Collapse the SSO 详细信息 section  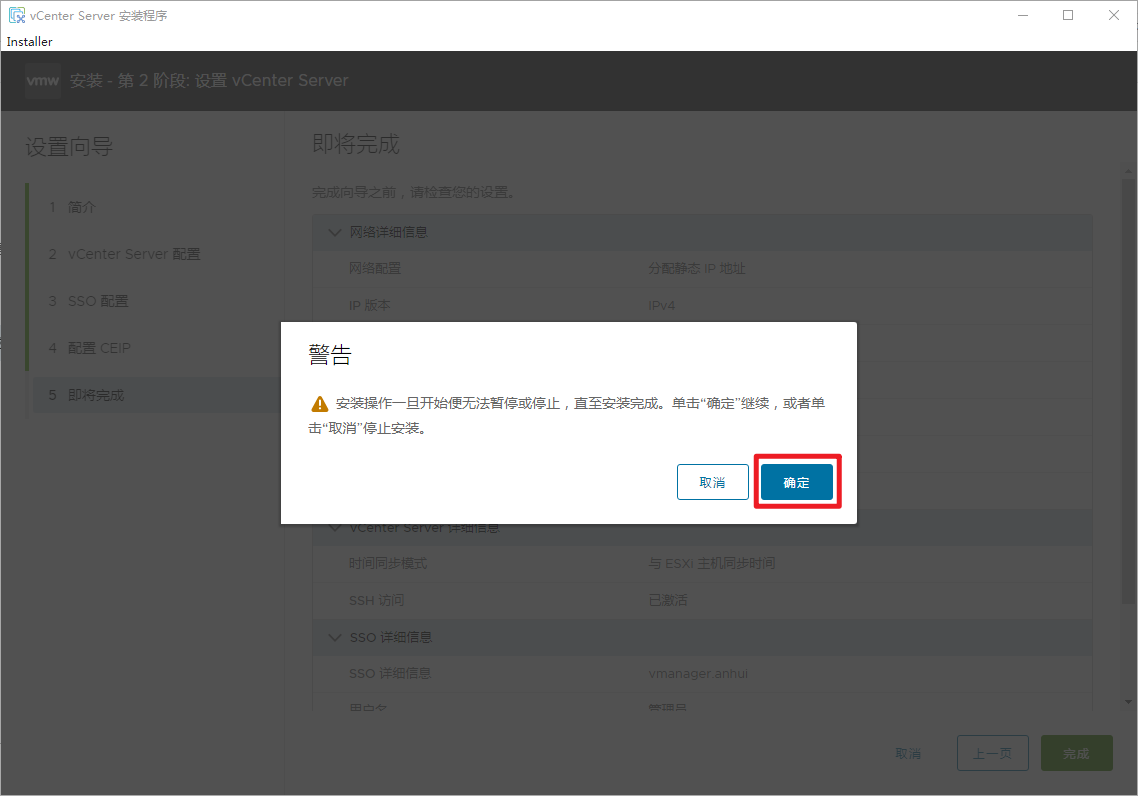(334, 637)
